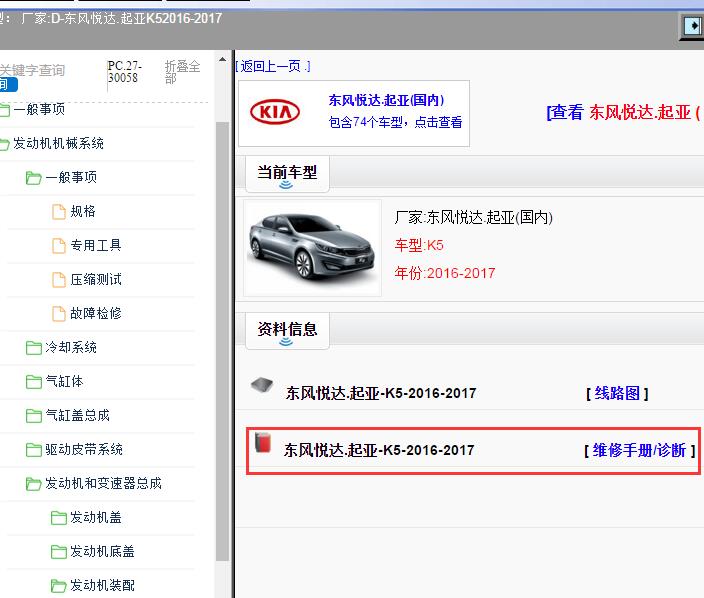Click the 关键字查询 search field
This screenshot has width=704, height=598.
pos(52,70)
